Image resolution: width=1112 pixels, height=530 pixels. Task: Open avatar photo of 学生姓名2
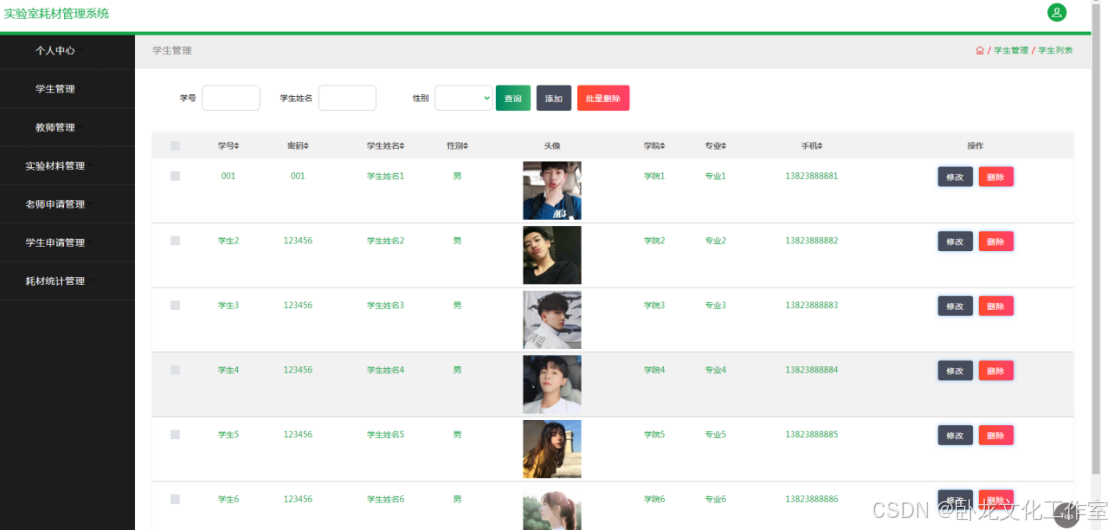pos(552,255)
